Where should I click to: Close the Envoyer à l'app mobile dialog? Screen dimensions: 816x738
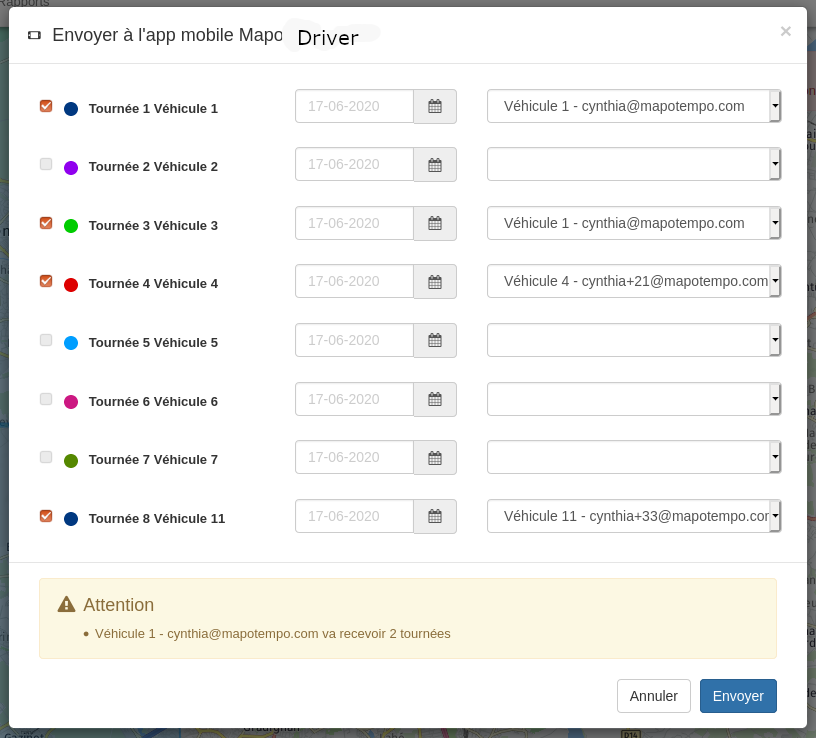pyautogui.click(x=785, y=31)
